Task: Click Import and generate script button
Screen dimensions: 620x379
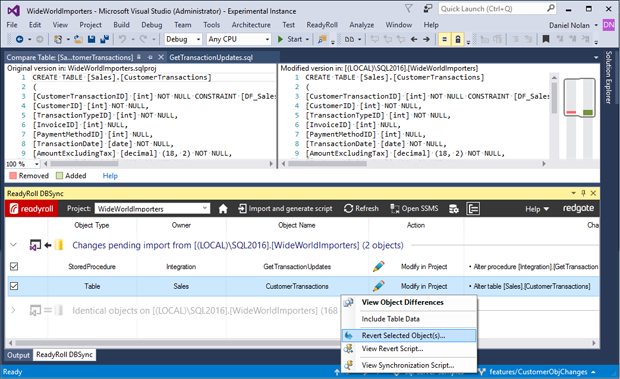Action: click(x=285, y=209)
